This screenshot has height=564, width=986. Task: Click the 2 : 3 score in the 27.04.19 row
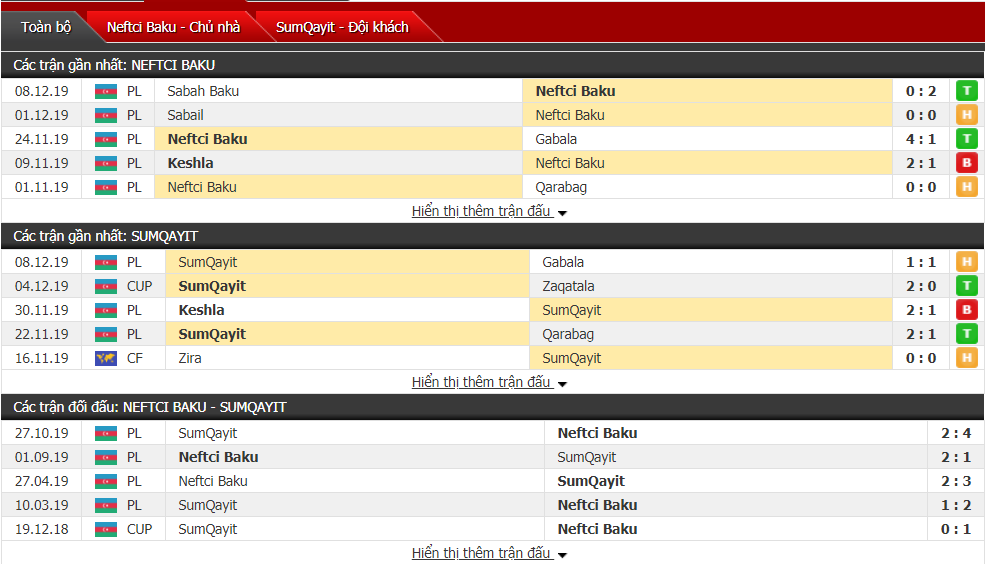coord(956,481)
